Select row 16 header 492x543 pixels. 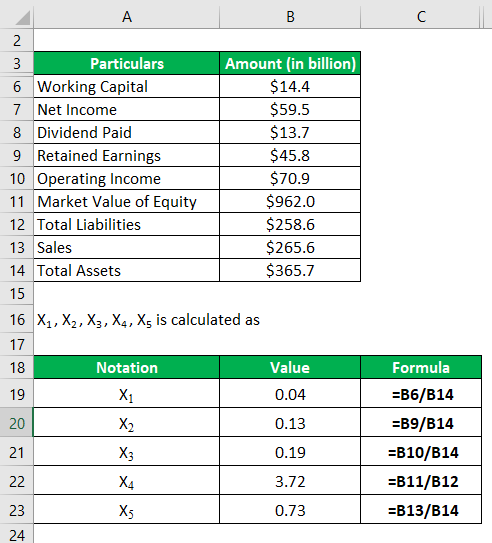[x=17, y=319]
